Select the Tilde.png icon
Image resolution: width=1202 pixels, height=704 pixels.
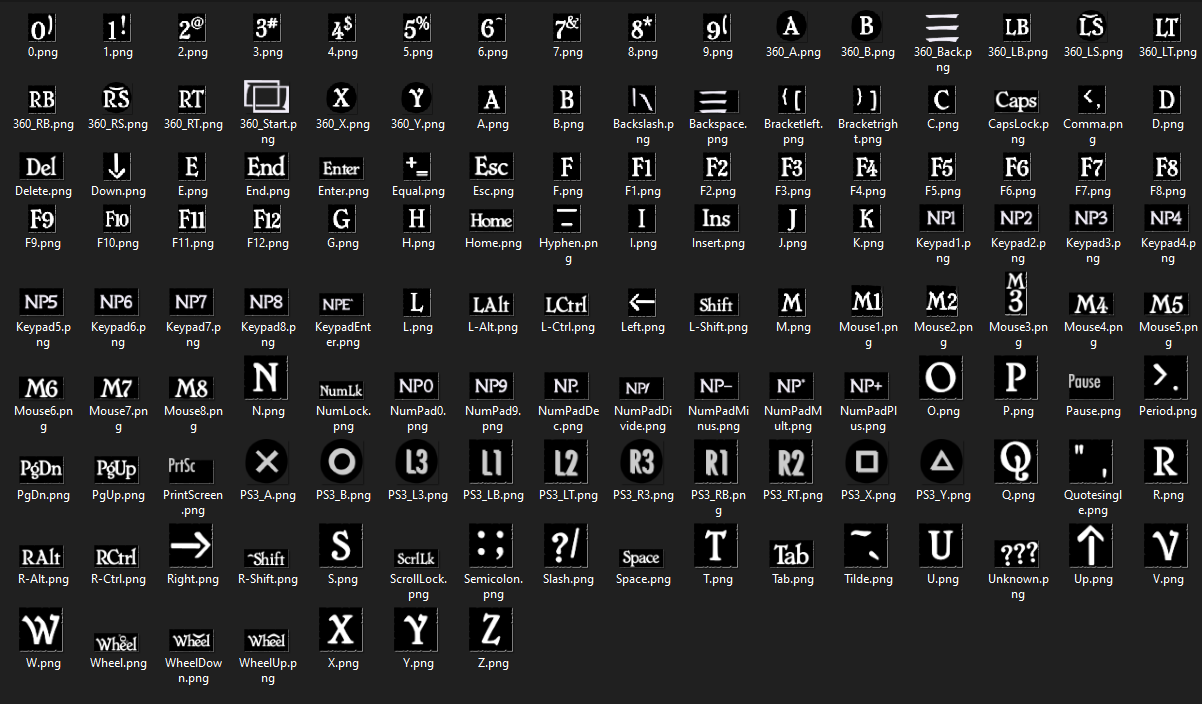click(866, 546)
